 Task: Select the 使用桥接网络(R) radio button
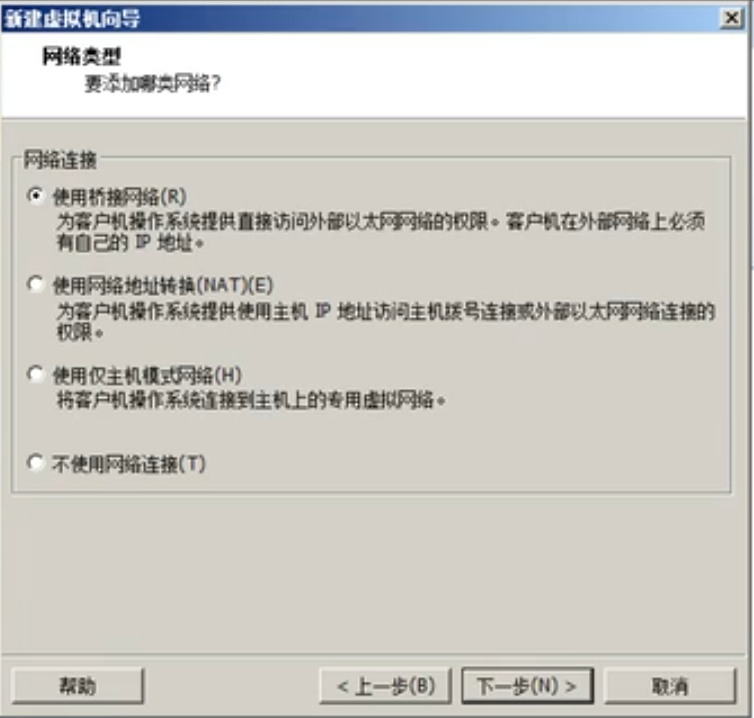pos(36,196)
